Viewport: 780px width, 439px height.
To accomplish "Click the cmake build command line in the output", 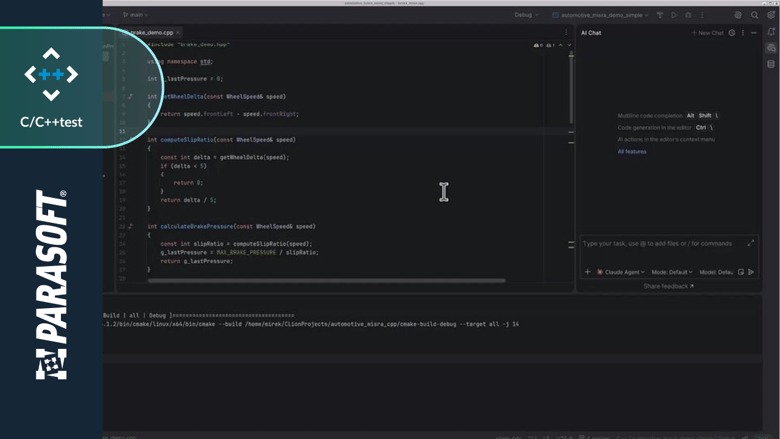I will (311, 324).
